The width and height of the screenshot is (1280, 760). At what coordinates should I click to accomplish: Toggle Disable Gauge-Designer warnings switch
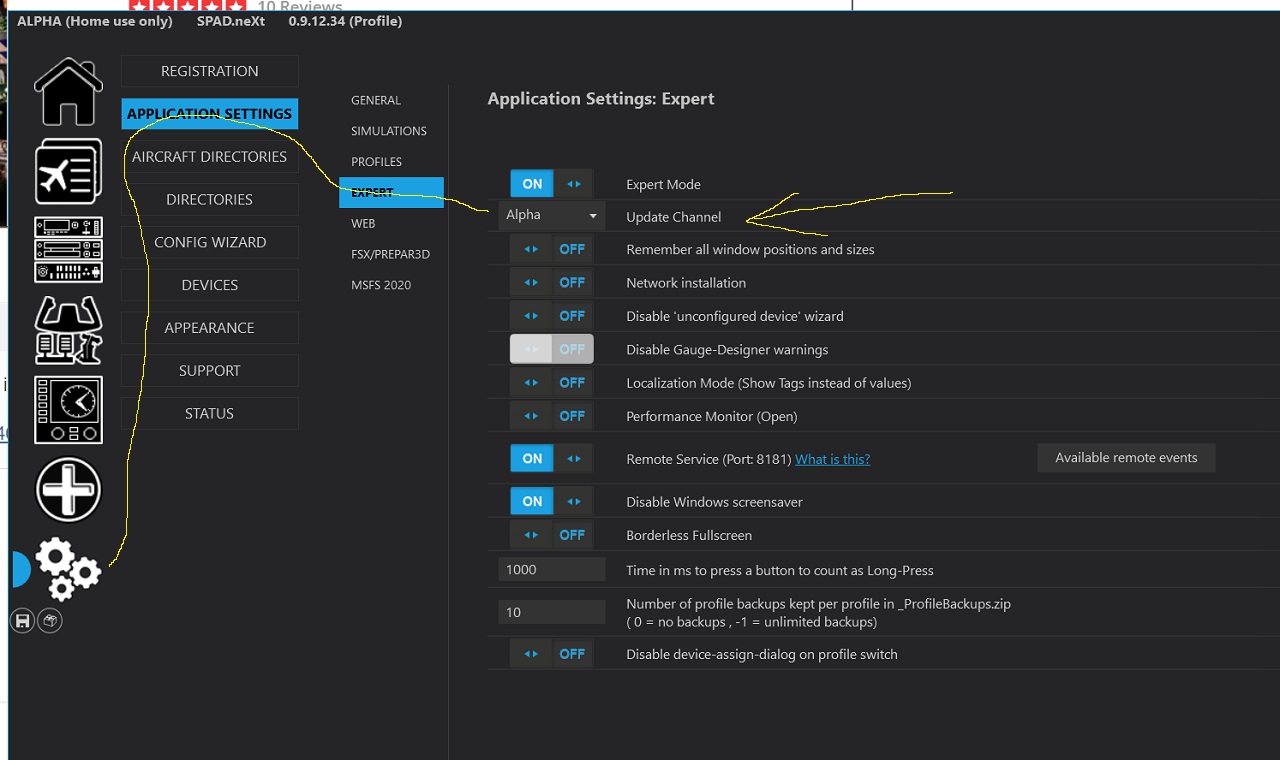coord(551,349)
